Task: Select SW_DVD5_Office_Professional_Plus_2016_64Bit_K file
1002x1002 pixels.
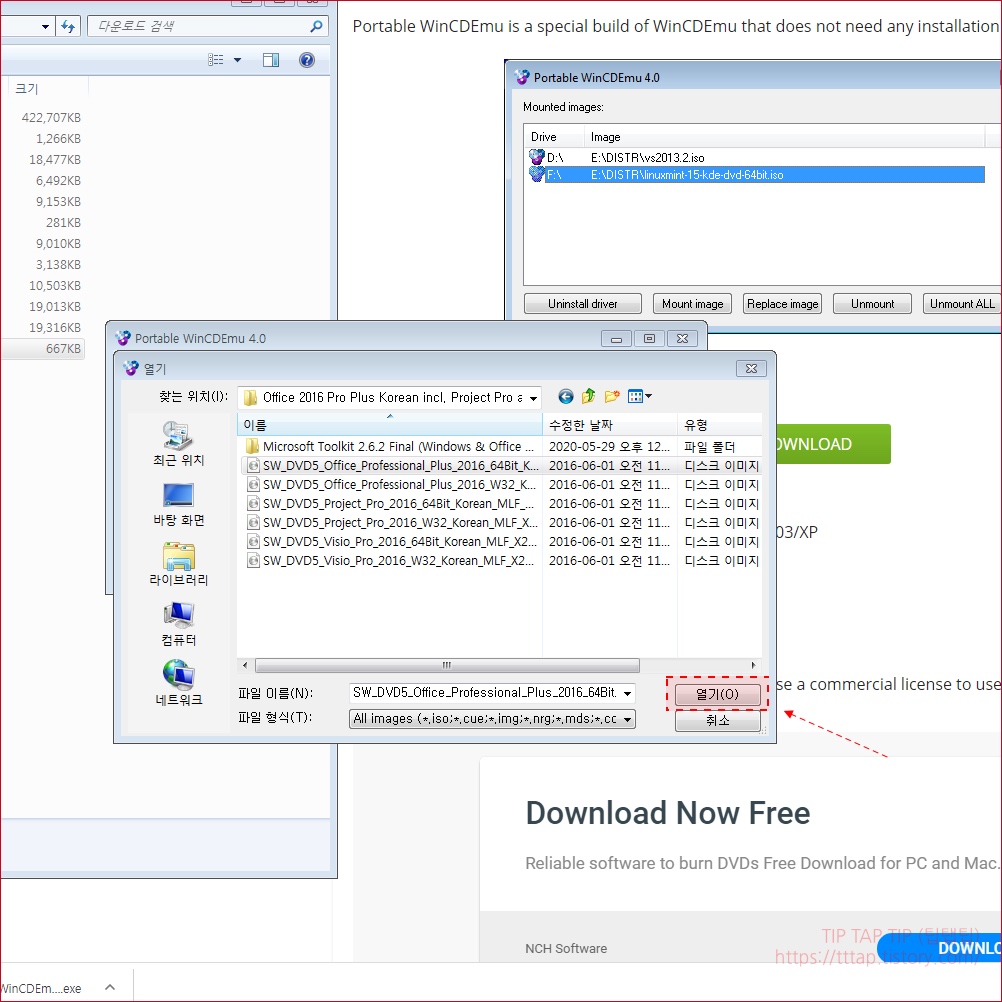Action: (x=393, y=466)
